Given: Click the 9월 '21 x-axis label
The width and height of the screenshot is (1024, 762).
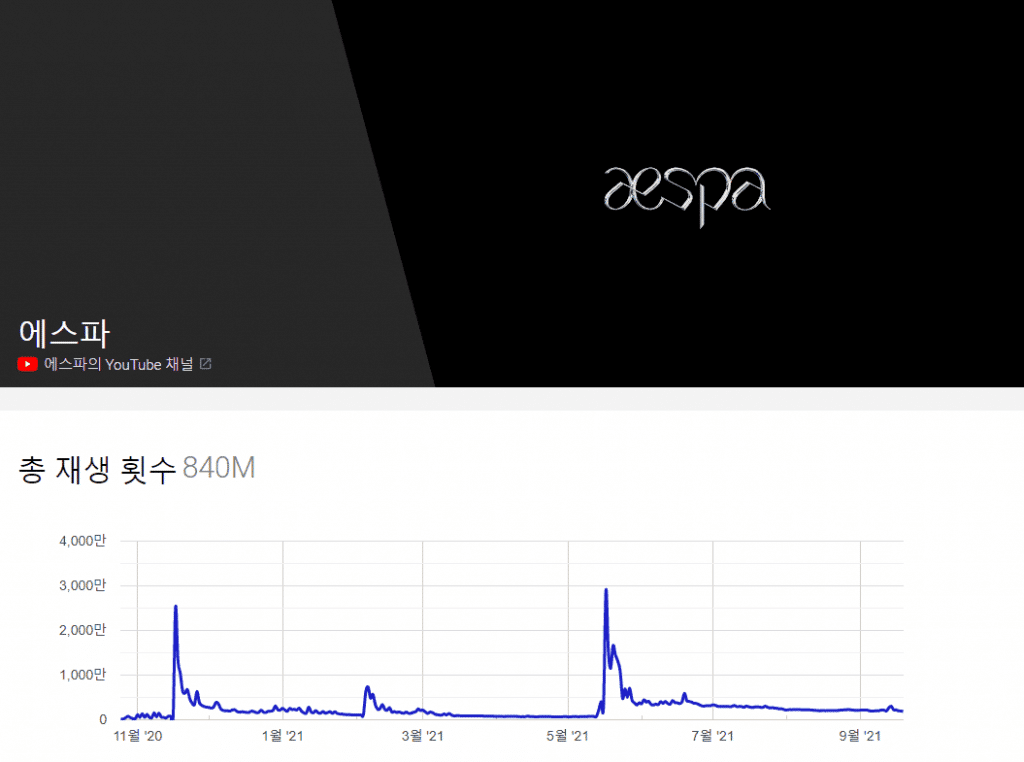Looking at the screenshot, I should click(859, 737).
